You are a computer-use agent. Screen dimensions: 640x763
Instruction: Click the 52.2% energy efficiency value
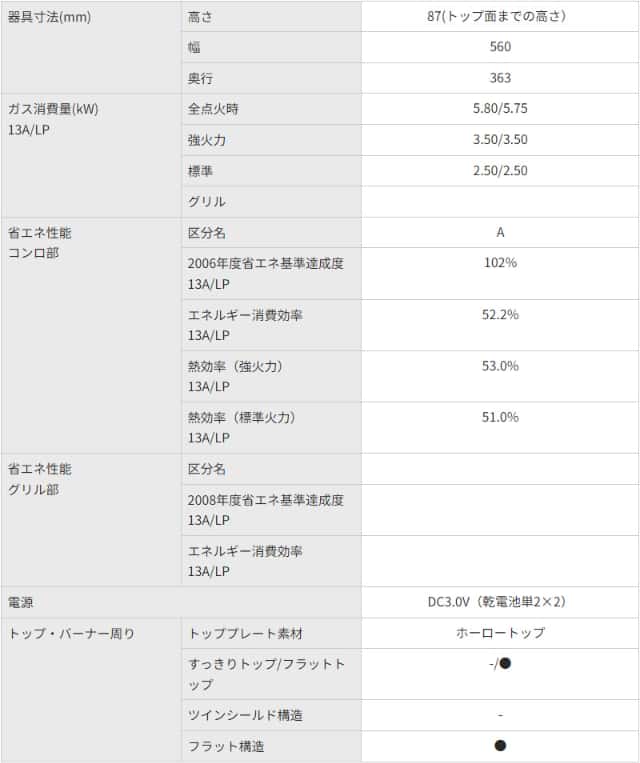[x=500, y=315]
